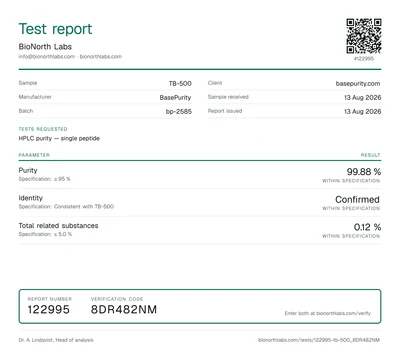Click the #122995 label under QR code
This screenshot has width=400, height=362.
pos(364,58)
